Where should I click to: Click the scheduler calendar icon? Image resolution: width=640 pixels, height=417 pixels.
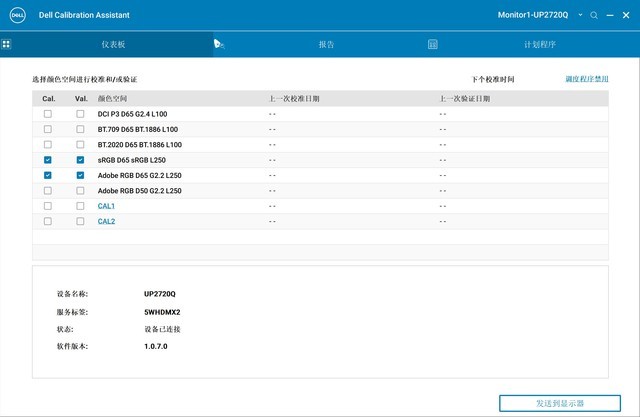point(433,44)
